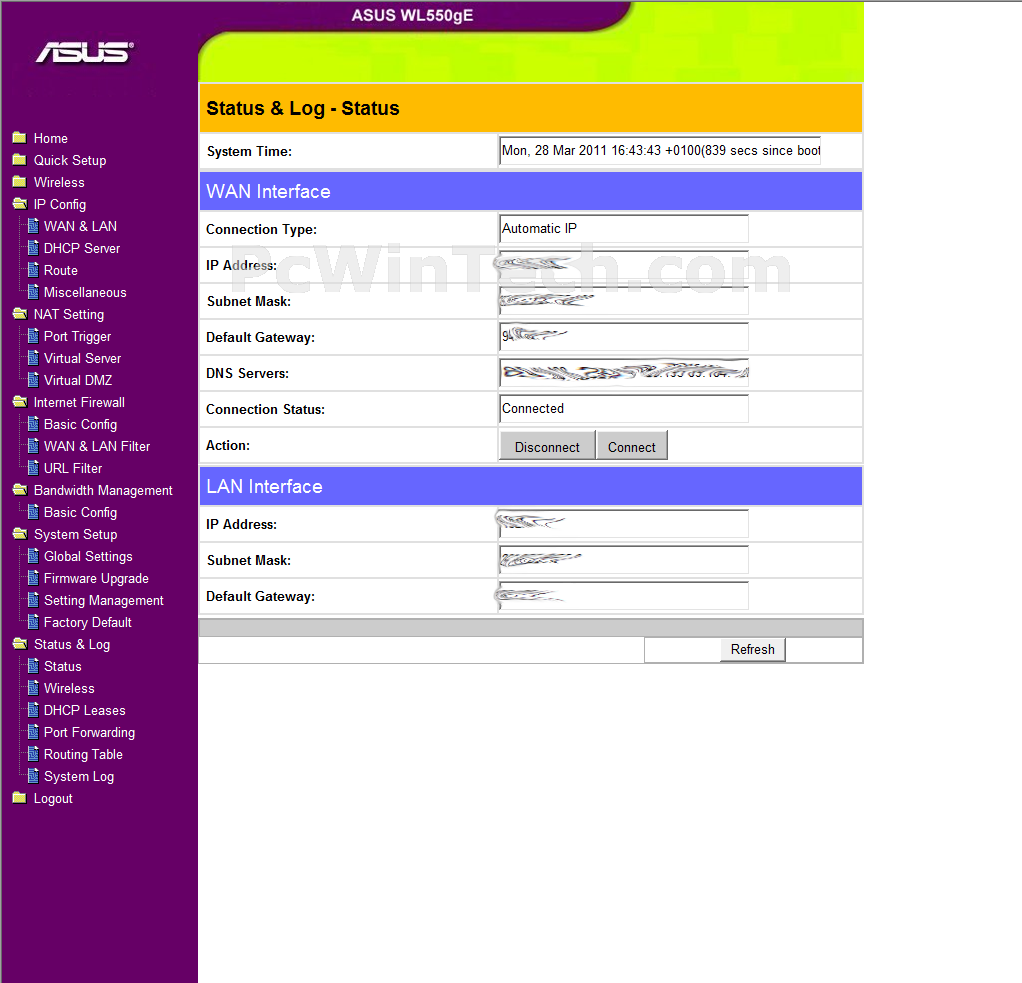Image resolution: width=1022 pixels, height=983 pixels.
Task: Collapse the Status & Log open-folder icon
Action: (x=20, y=644)
